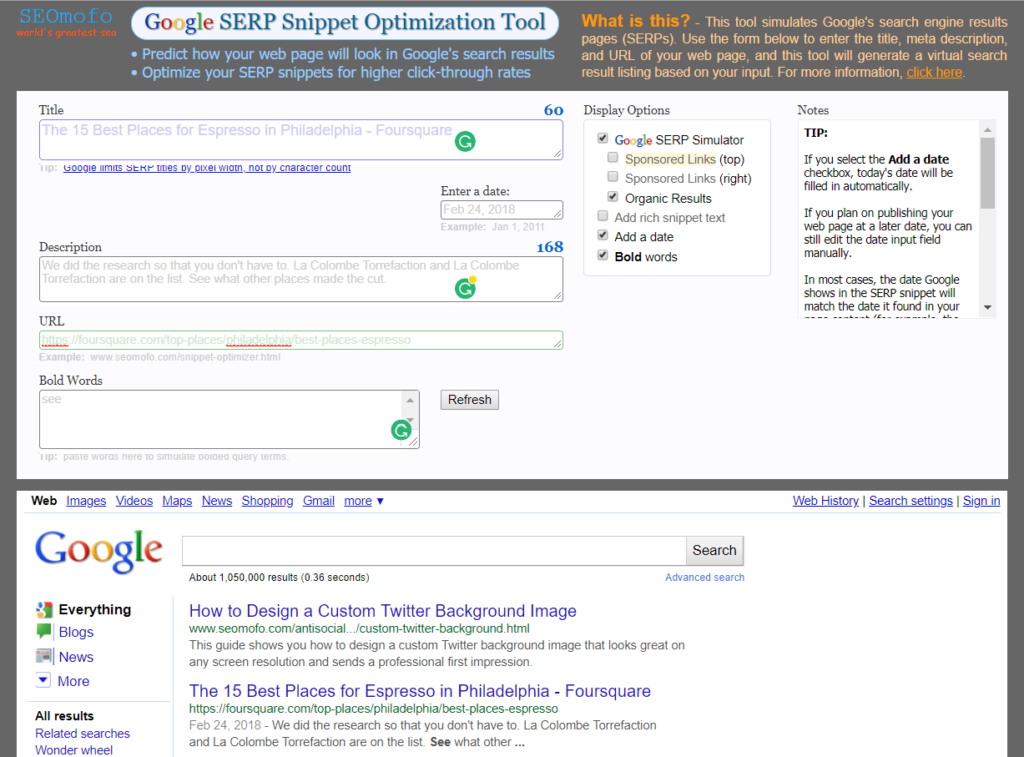Click the Blogs speech bubble icon
The width and height of the screenshot is (1024, 757).
click(44, 632)
